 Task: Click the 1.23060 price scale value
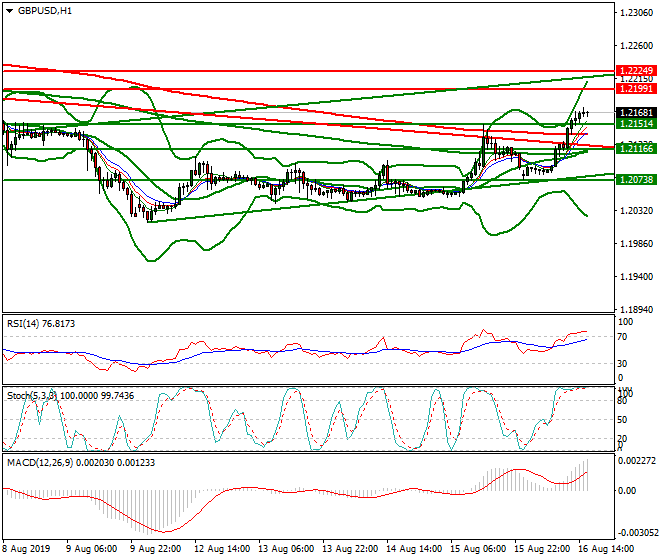click(636, 13)
